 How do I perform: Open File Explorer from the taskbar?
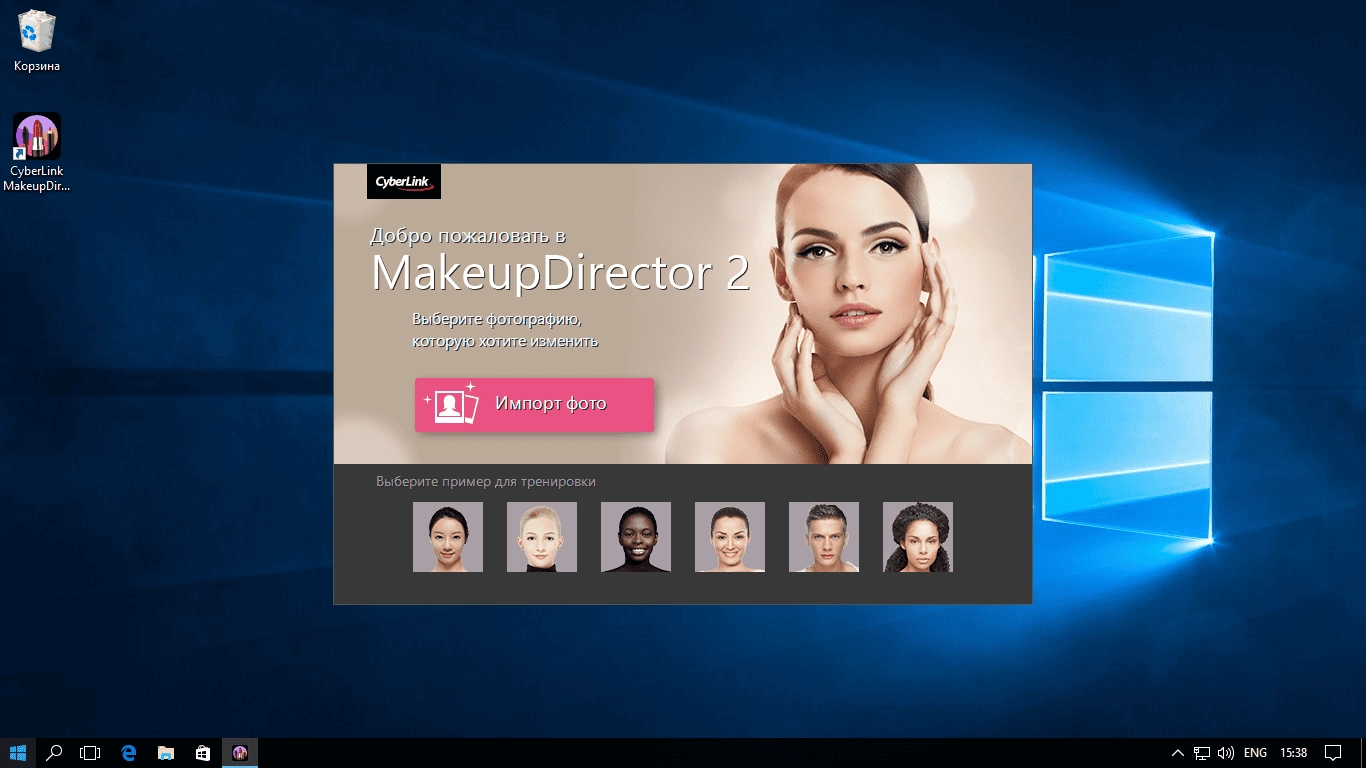(165, 753)
